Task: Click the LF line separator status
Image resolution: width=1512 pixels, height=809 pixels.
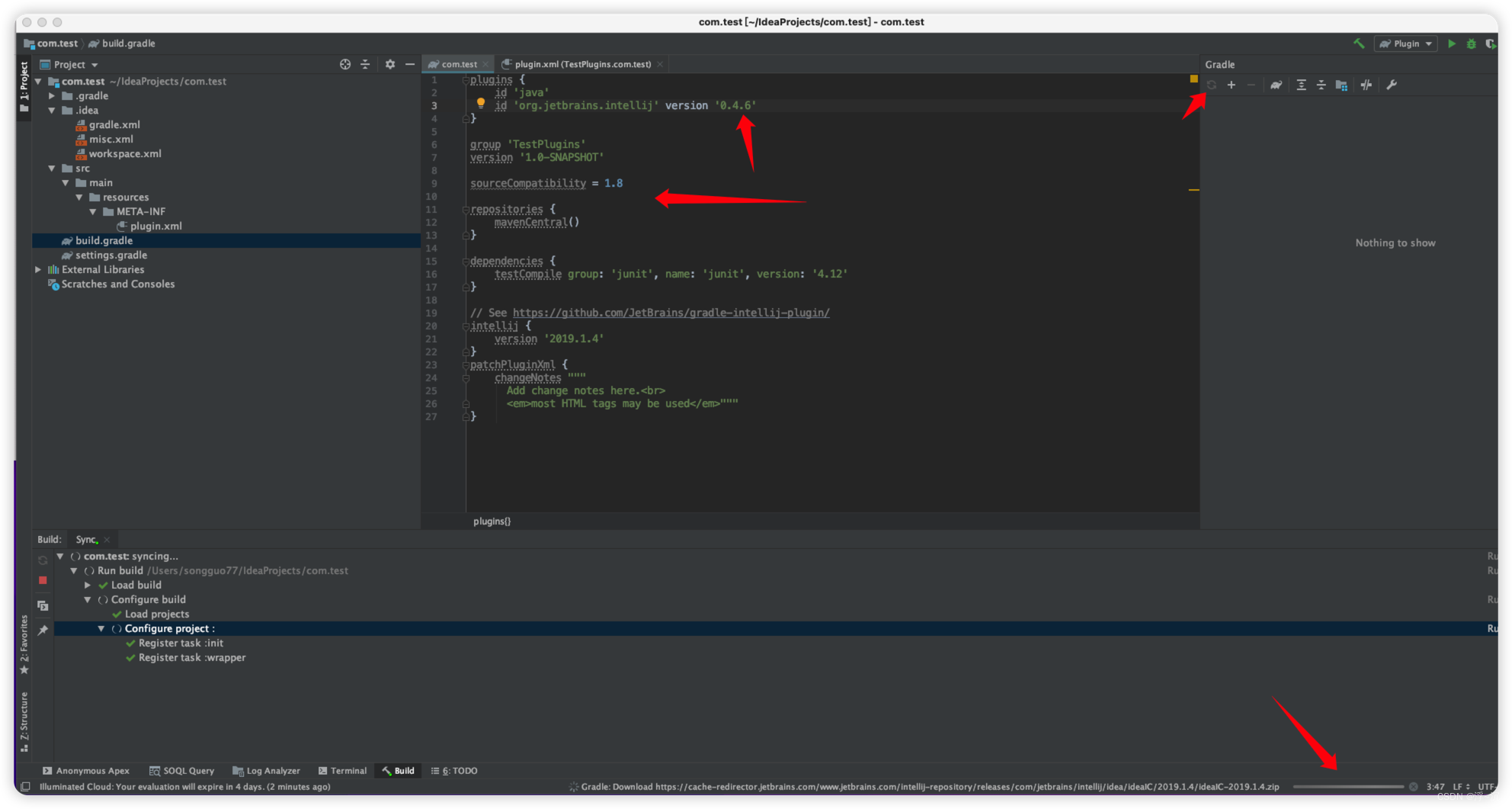Action: [x=1461, y=786]
